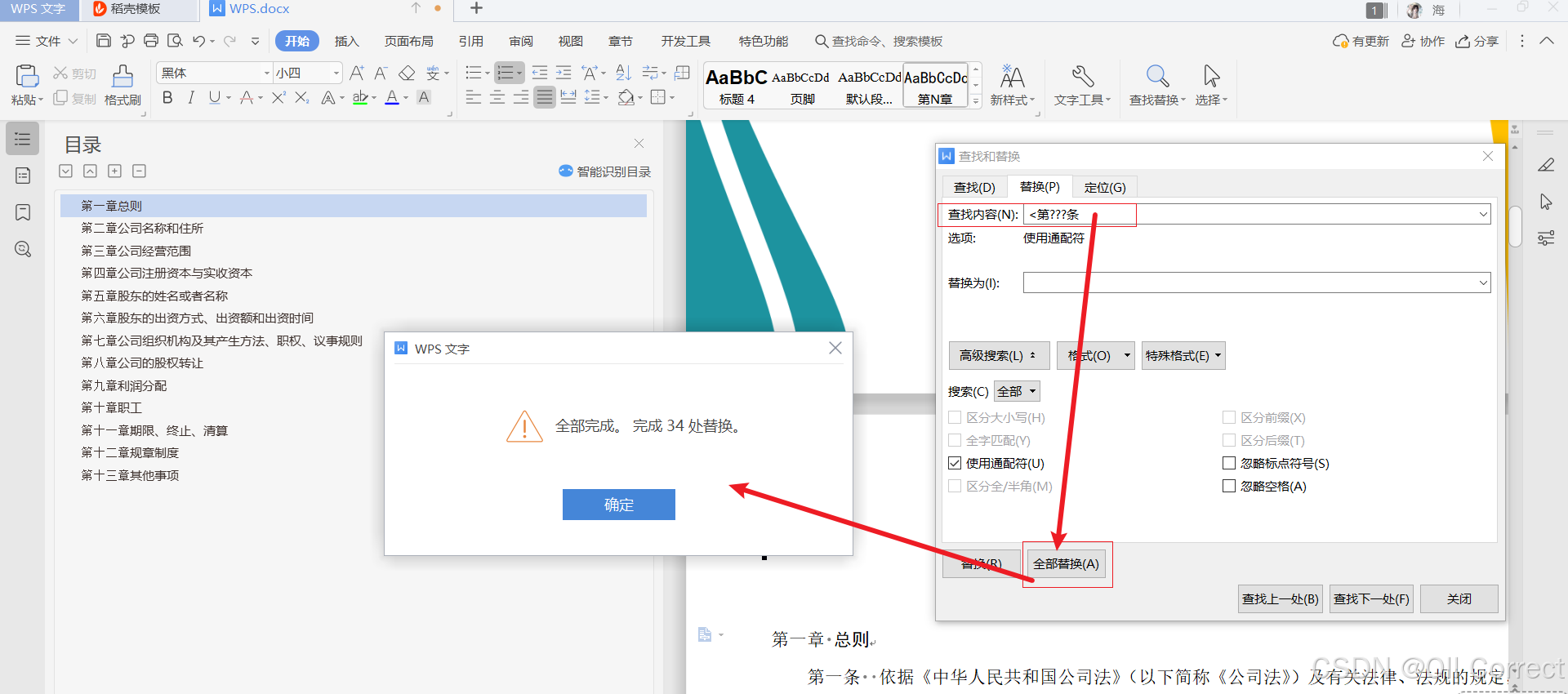
Task: Click Replace All (全部替换) button
Action: click(x=1066, y=563)
